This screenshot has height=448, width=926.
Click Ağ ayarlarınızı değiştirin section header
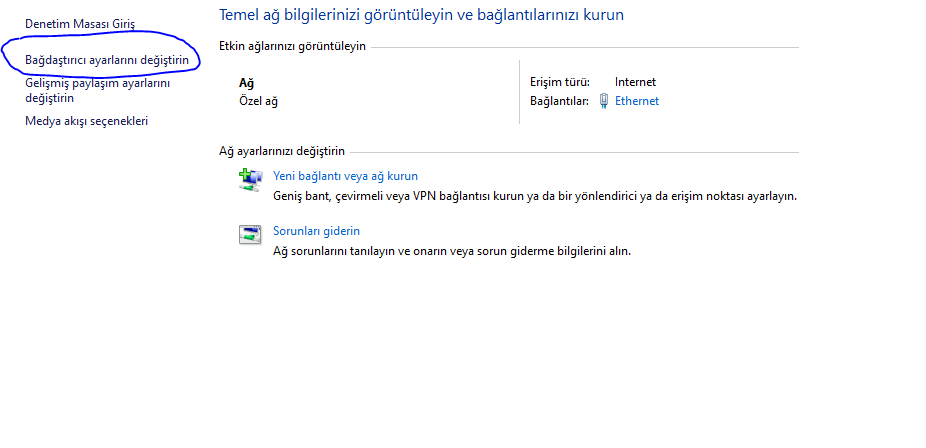[x=282, y=151]
